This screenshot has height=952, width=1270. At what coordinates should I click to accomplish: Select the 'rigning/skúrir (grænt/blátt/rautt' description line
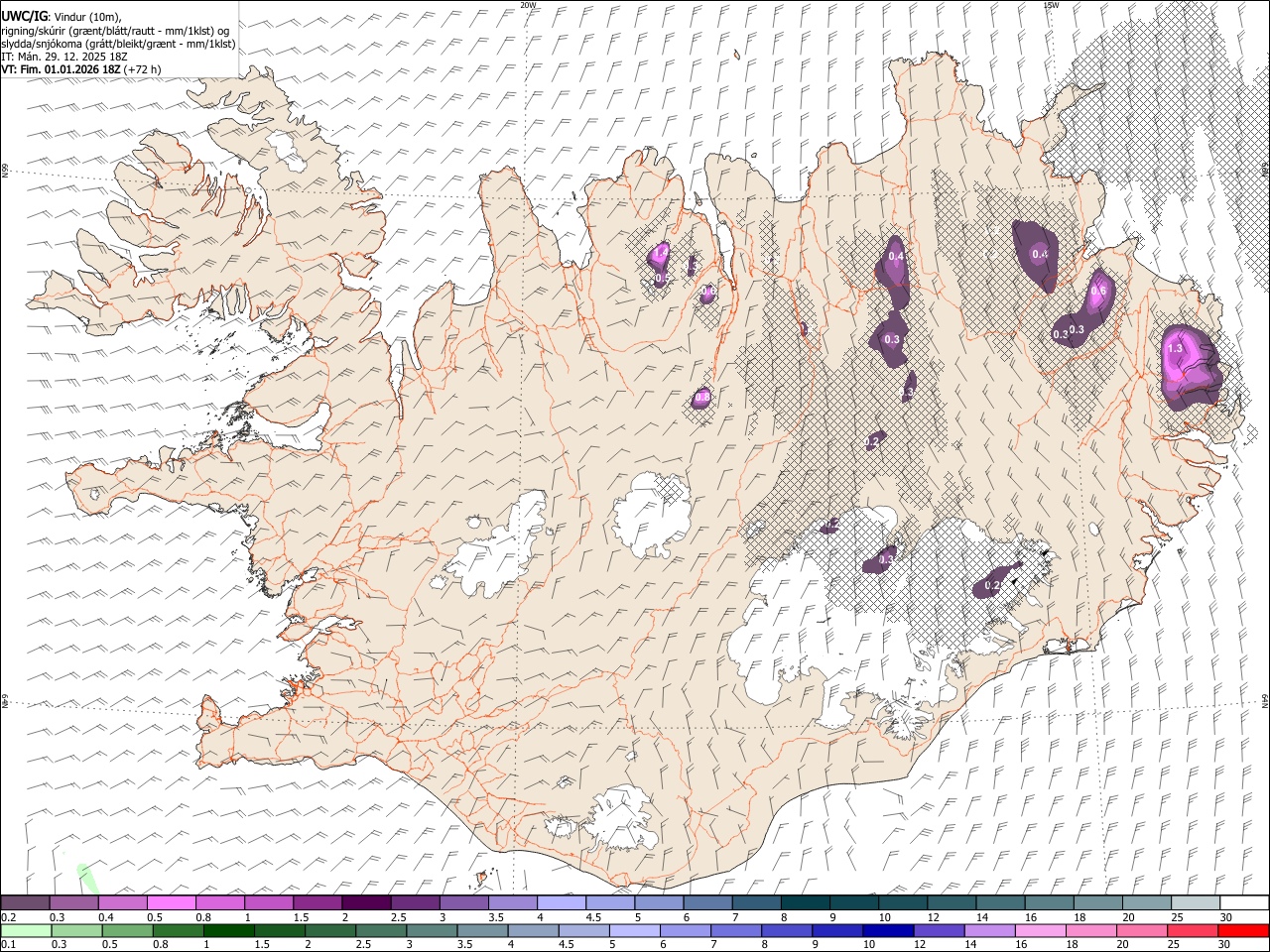click(114, 31)
